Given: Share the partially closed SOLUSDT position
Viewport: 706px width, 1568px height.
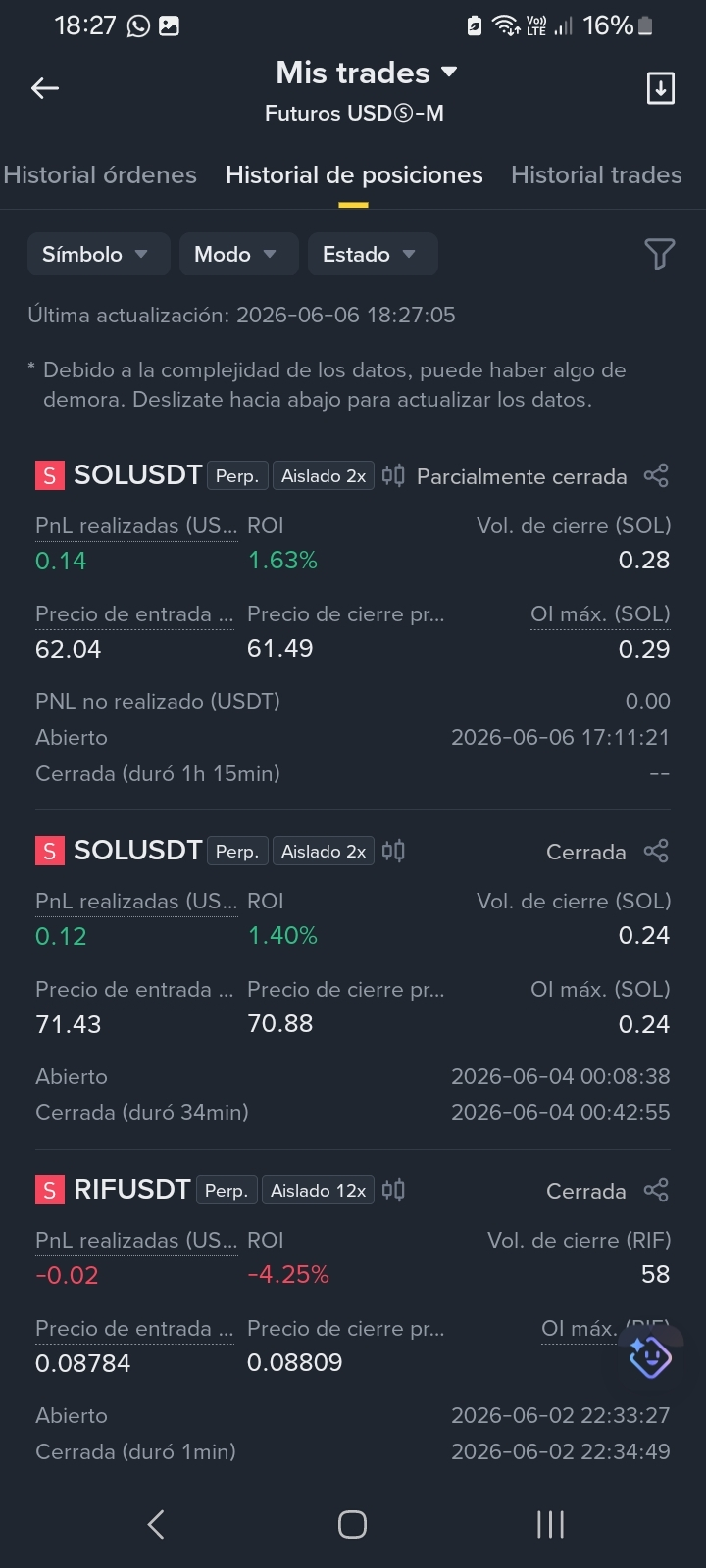Looking at the screenshot, I should pos(656,476).
